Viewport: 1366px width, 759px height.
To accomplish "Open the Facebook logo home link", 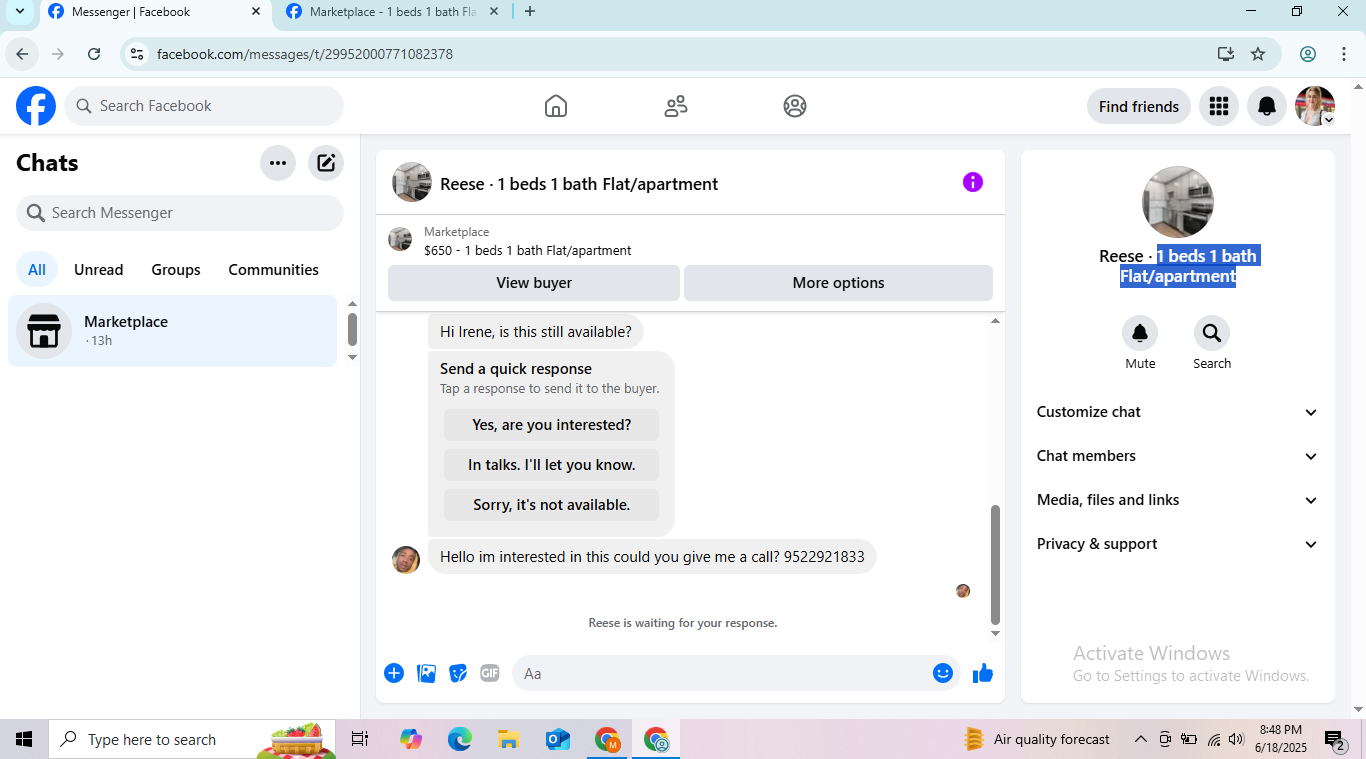I will click(x=36, y=106).
